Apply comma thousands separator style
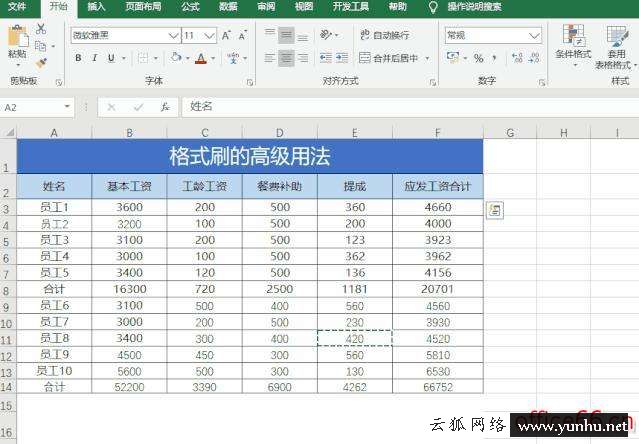 click(x=494, y=58)
